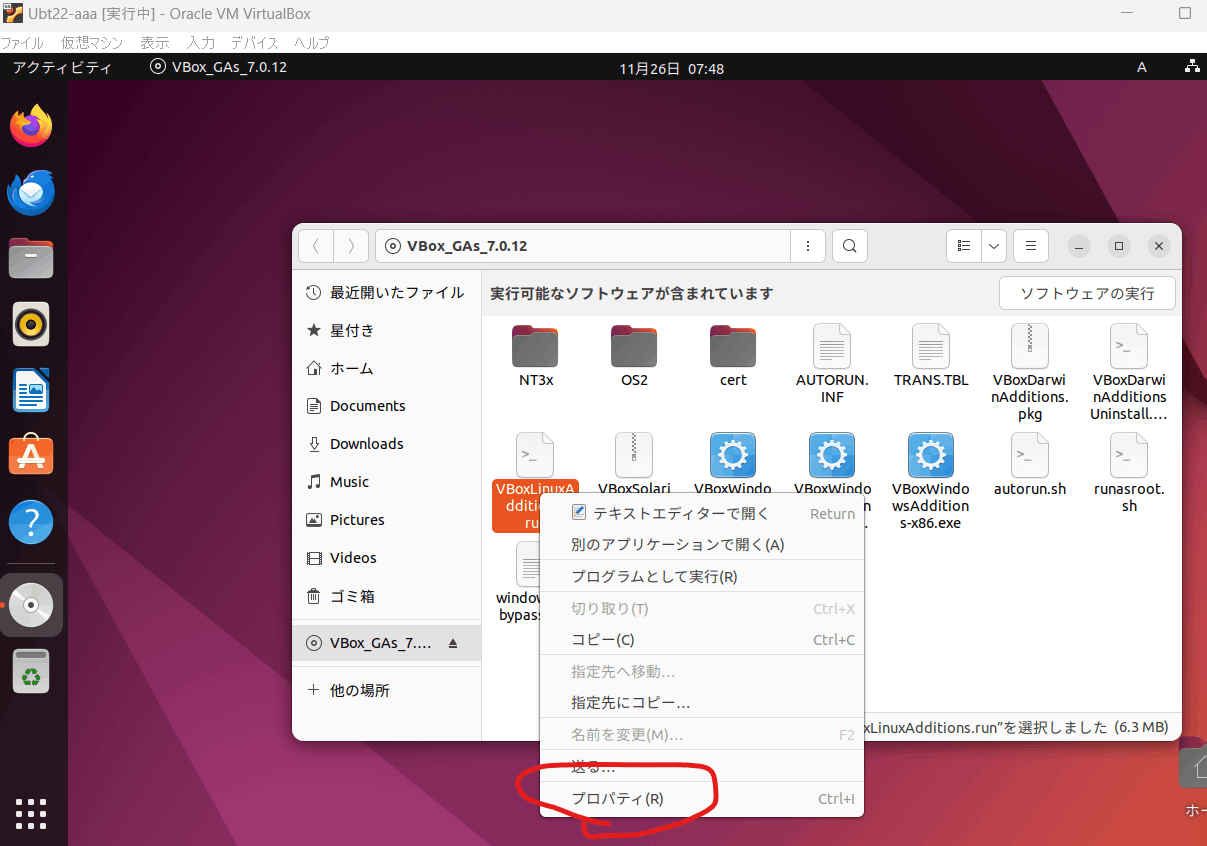
Task: Go back with the left arrow button
Action: coord(316,246)
